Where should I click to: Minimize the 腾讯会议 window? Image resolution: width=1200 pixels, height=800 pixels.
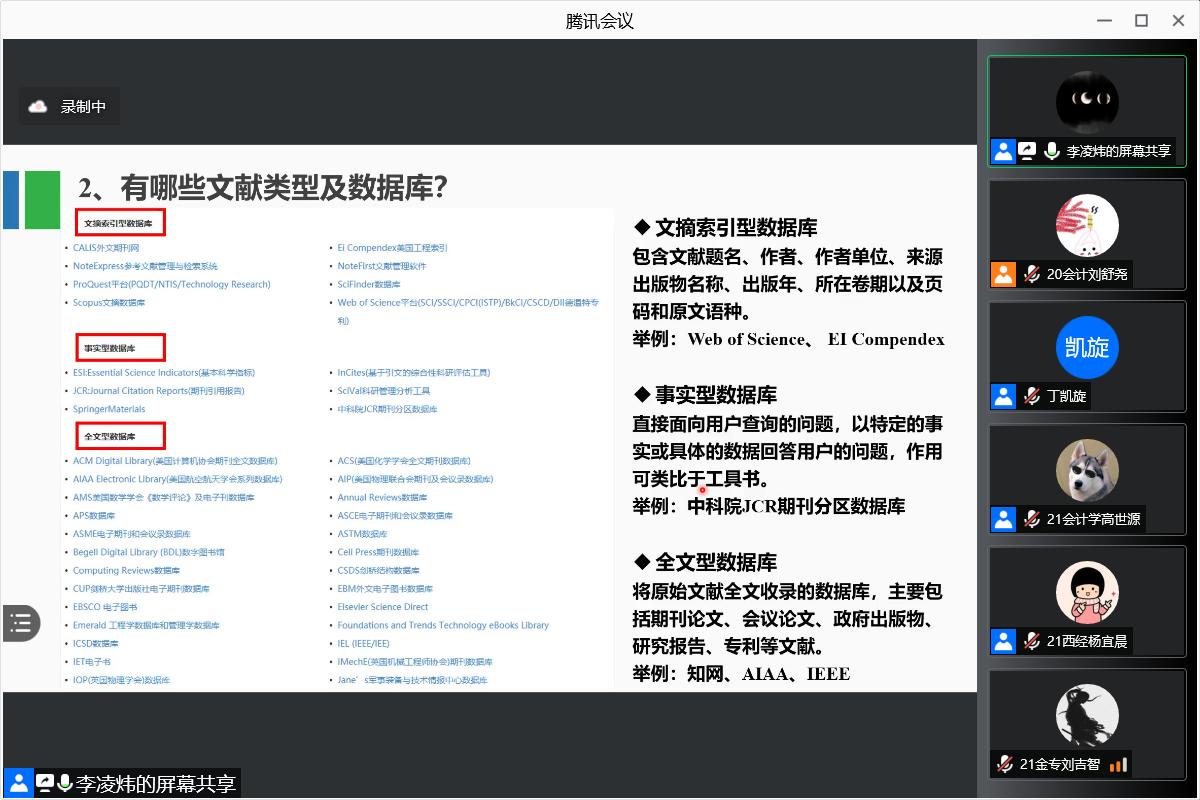tap(1105, 20)
